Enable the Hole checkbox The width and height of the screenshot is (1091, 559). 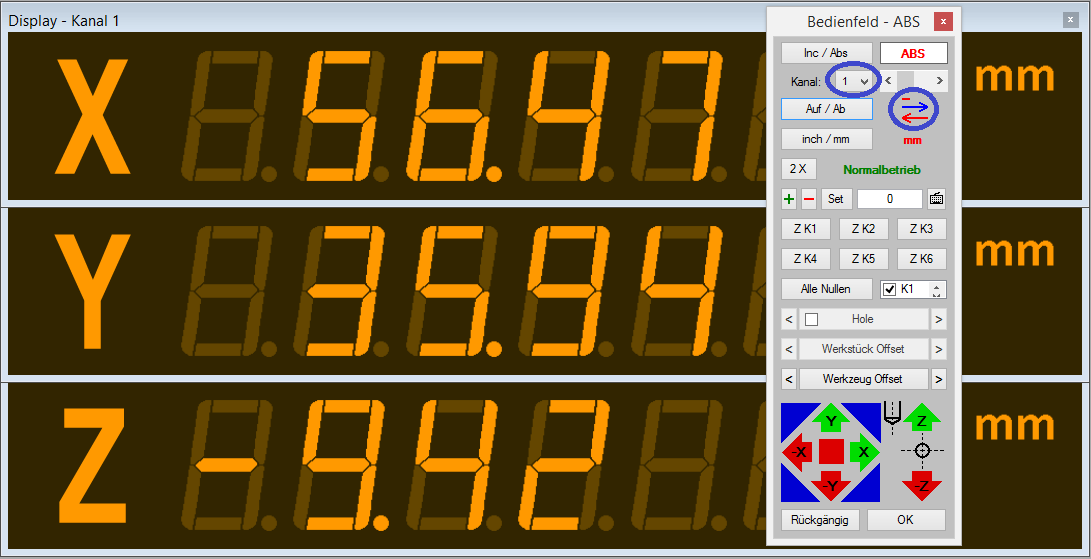pyautogui.click(x=812, y=319)
